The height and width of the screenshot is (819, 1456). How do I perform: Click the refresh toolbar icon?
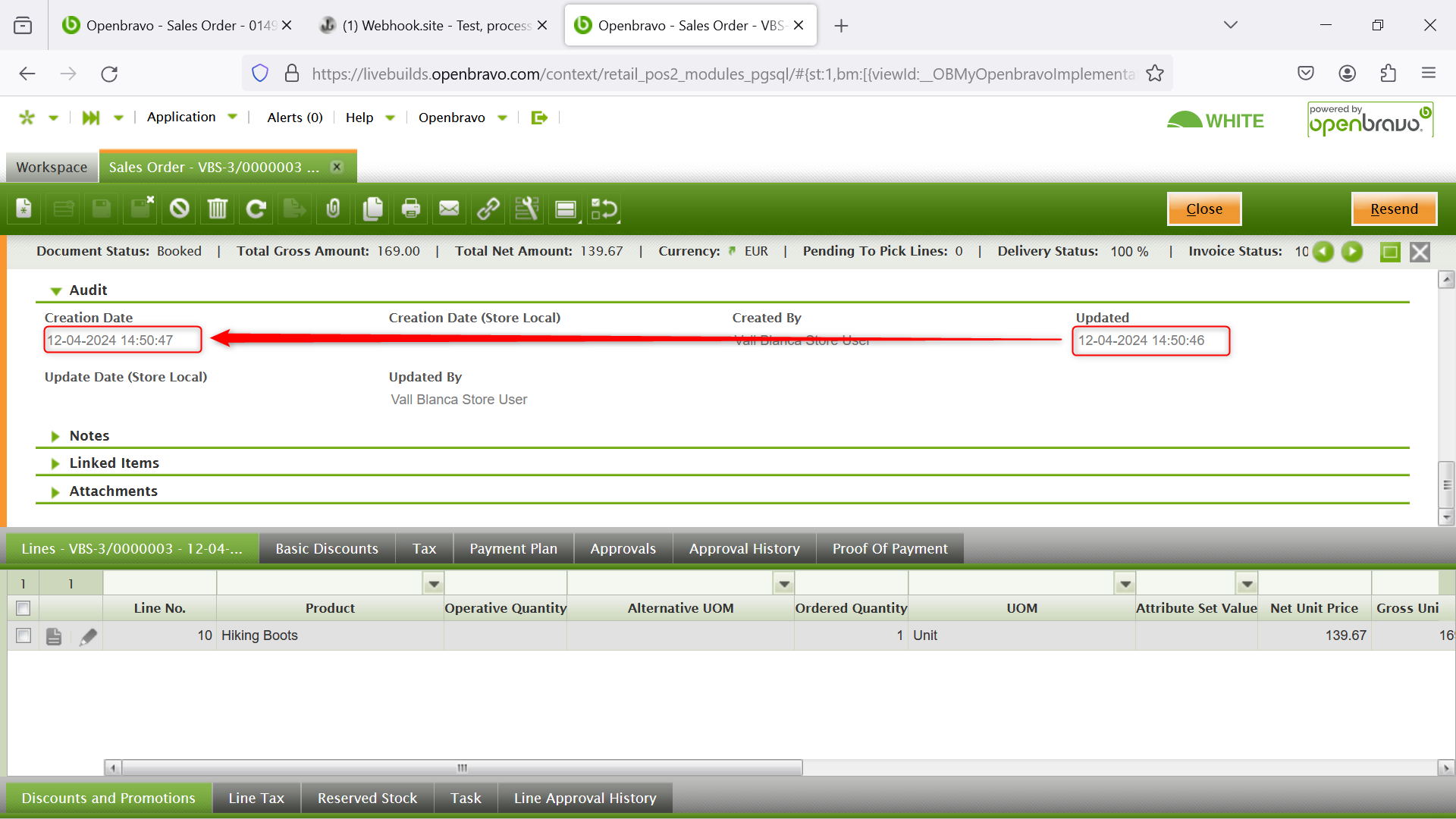(256, 209)
